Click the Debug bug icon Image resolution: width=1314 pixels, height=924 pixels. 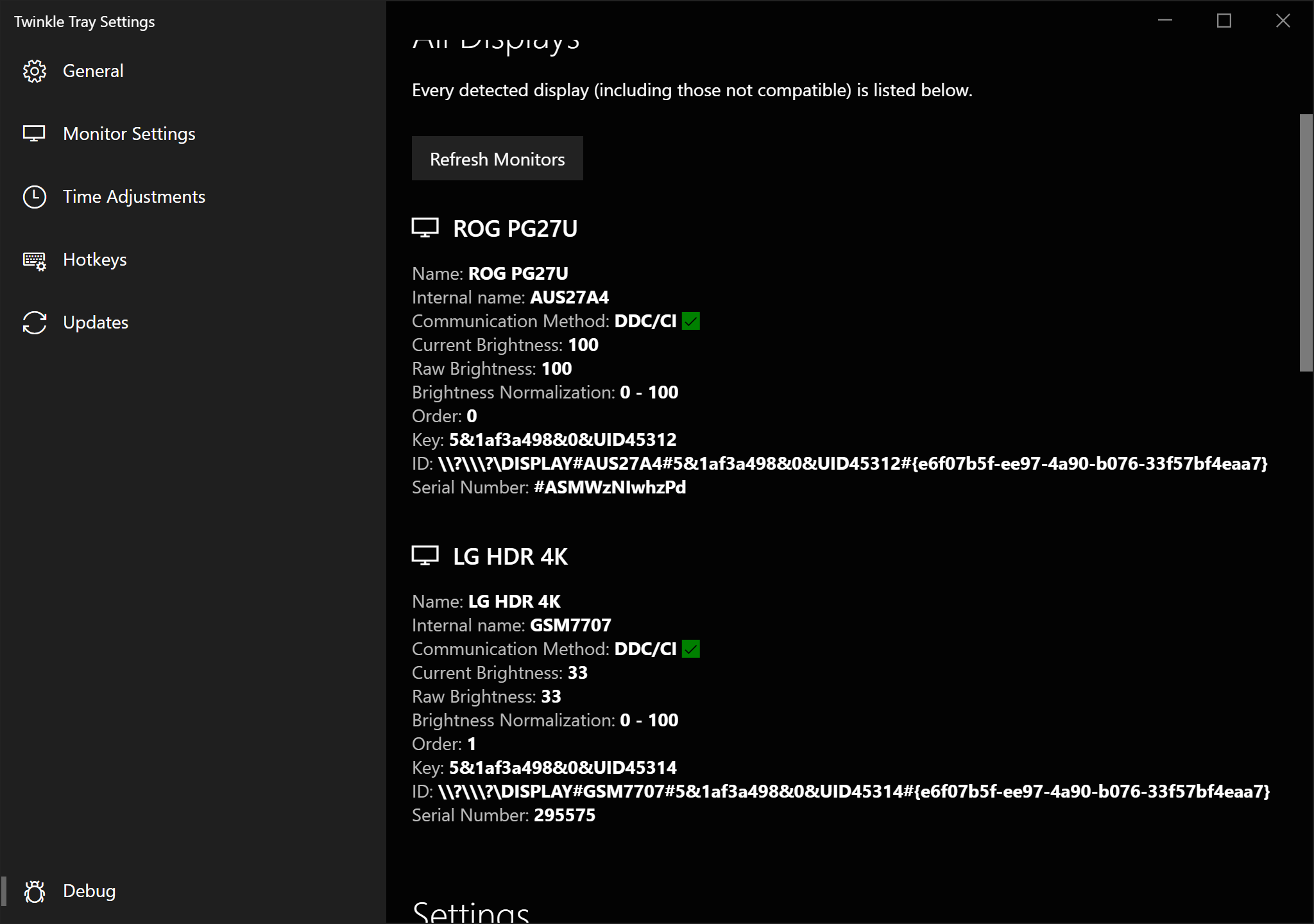click(x=35, y=891)
